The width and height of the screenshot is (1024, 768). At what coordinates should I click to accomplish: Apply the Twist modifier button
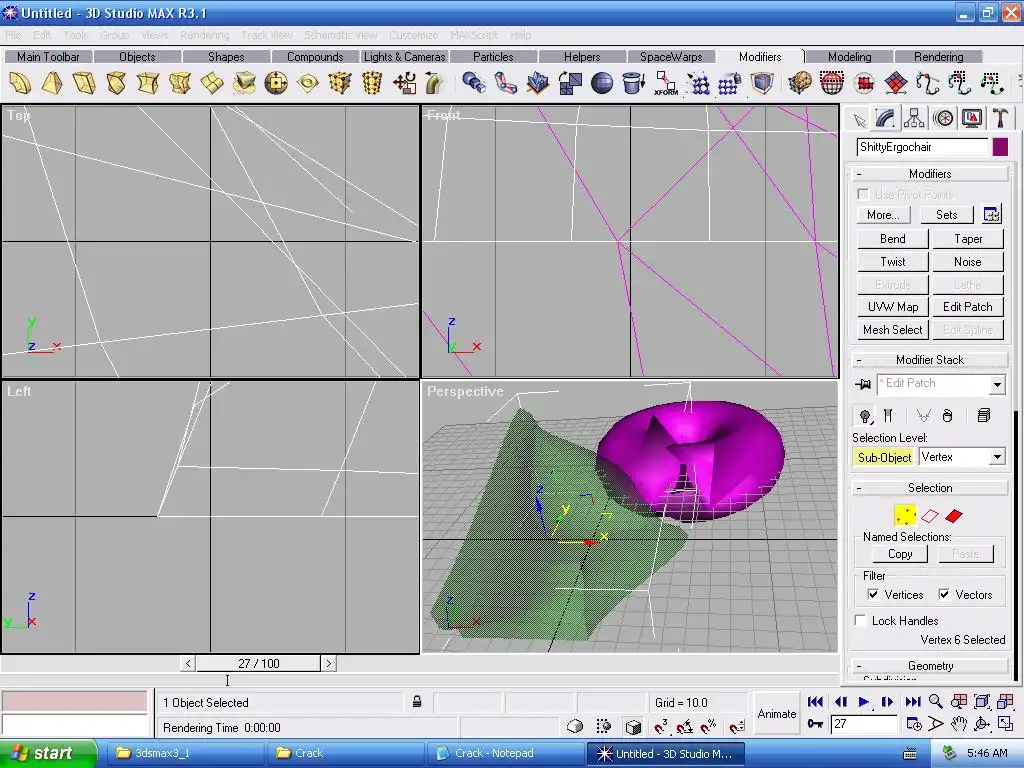tap(892, 262)
